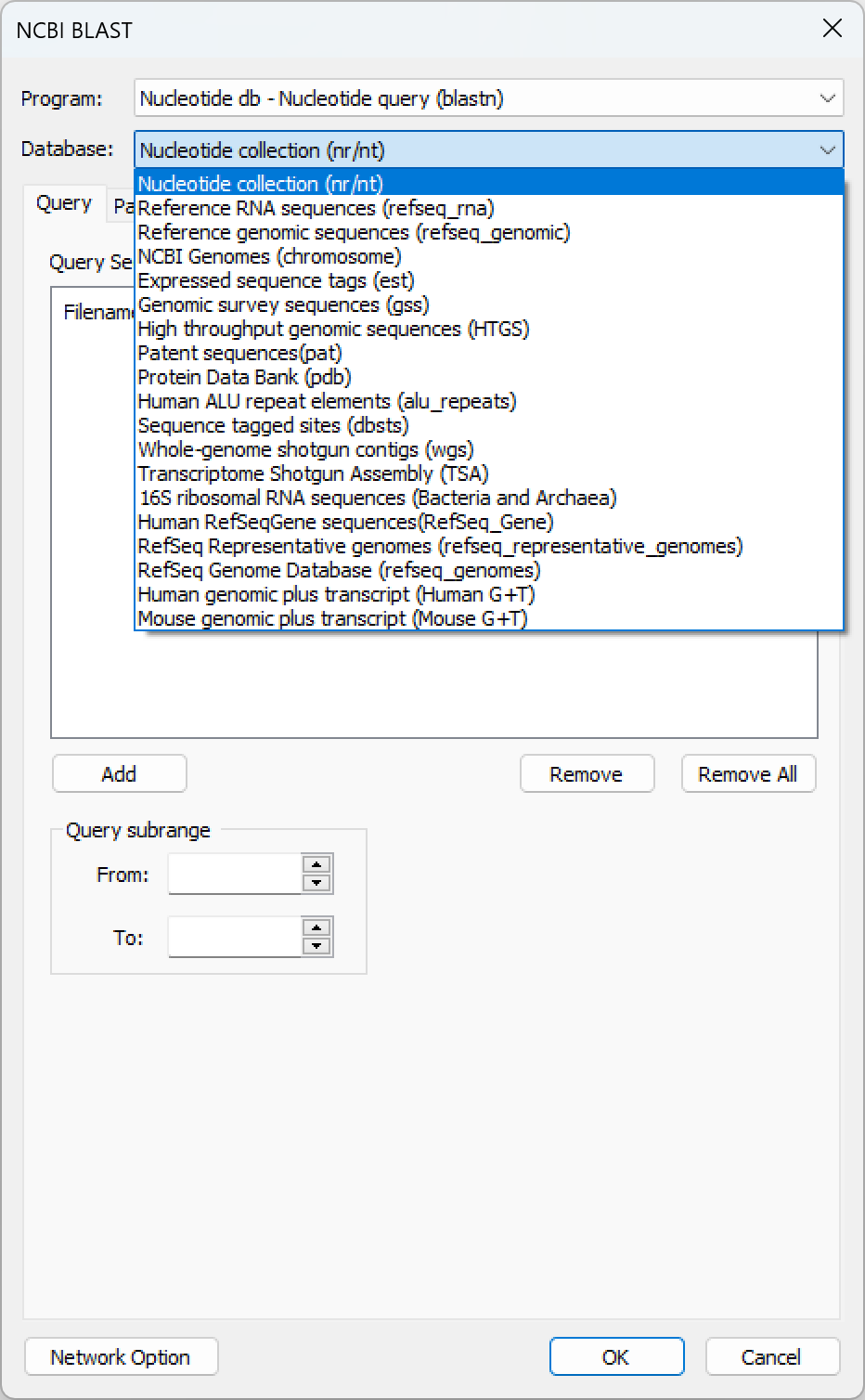Open the Program dropdown
This screenshot has height=1400, width=865.
click(488, 98)
